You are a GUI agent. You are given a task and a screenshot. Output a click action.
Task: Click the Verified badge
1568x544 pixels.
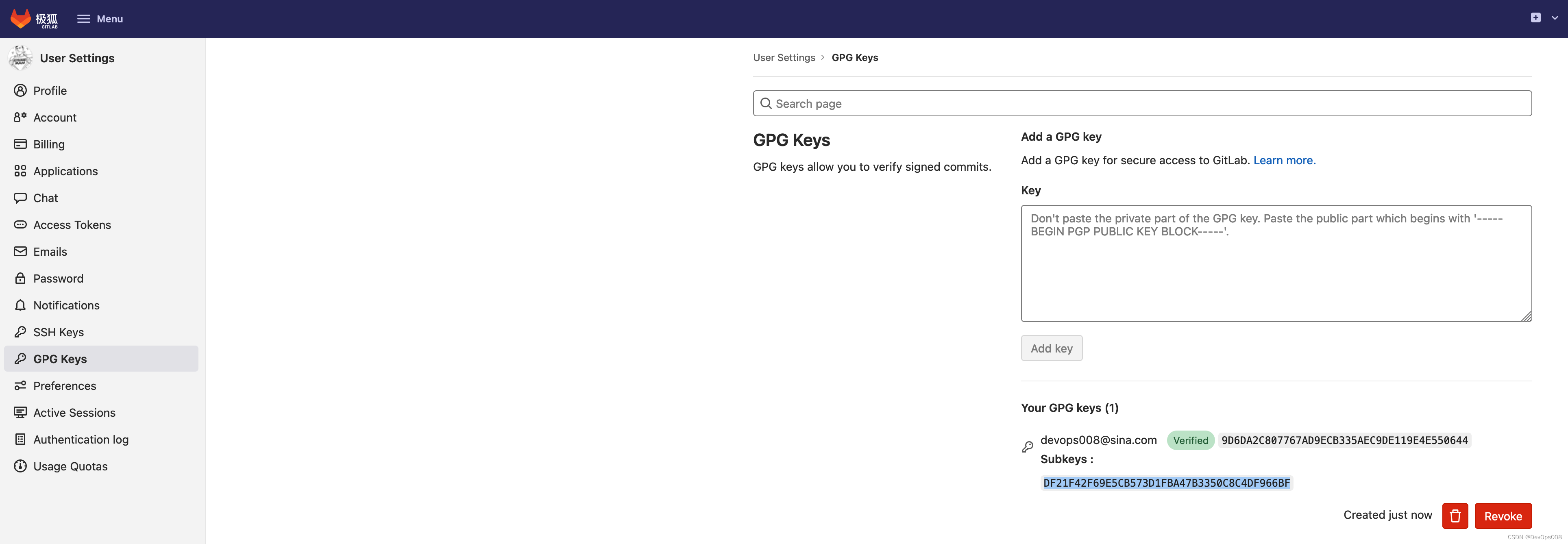(x=1190, y=440)
